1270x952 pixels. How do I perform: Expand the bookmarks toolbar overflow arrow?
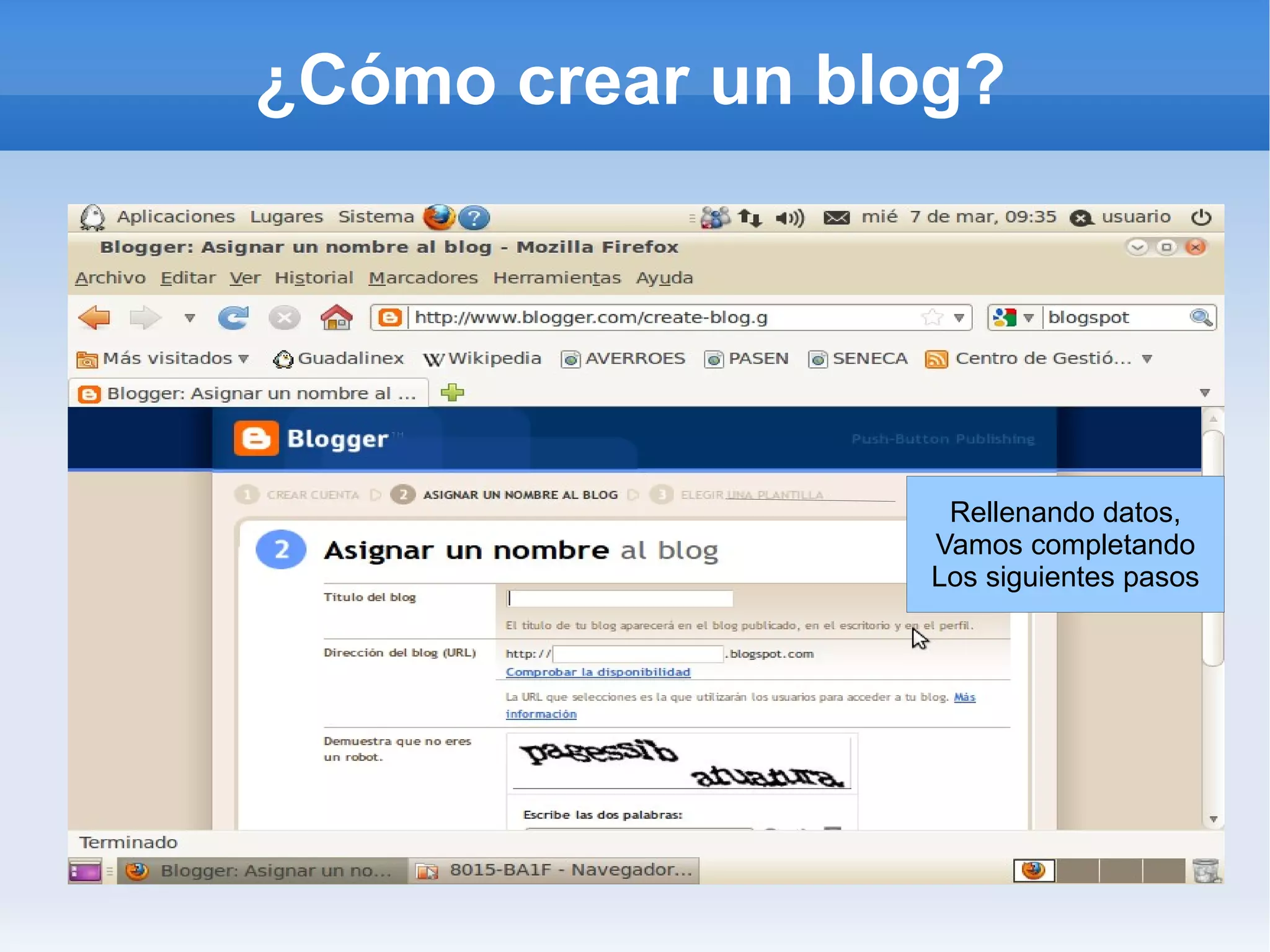(x=1147, y=359)
